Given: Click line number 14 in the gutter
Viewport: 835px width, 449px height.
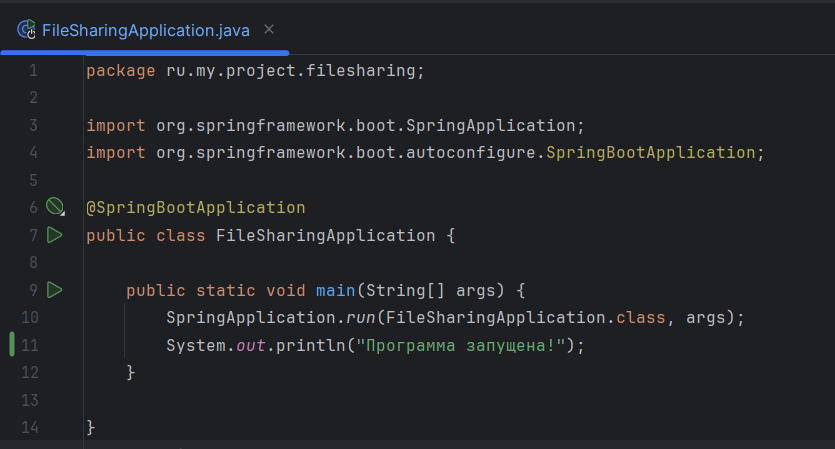Looking at the screenshot, I should pos(29,427).
